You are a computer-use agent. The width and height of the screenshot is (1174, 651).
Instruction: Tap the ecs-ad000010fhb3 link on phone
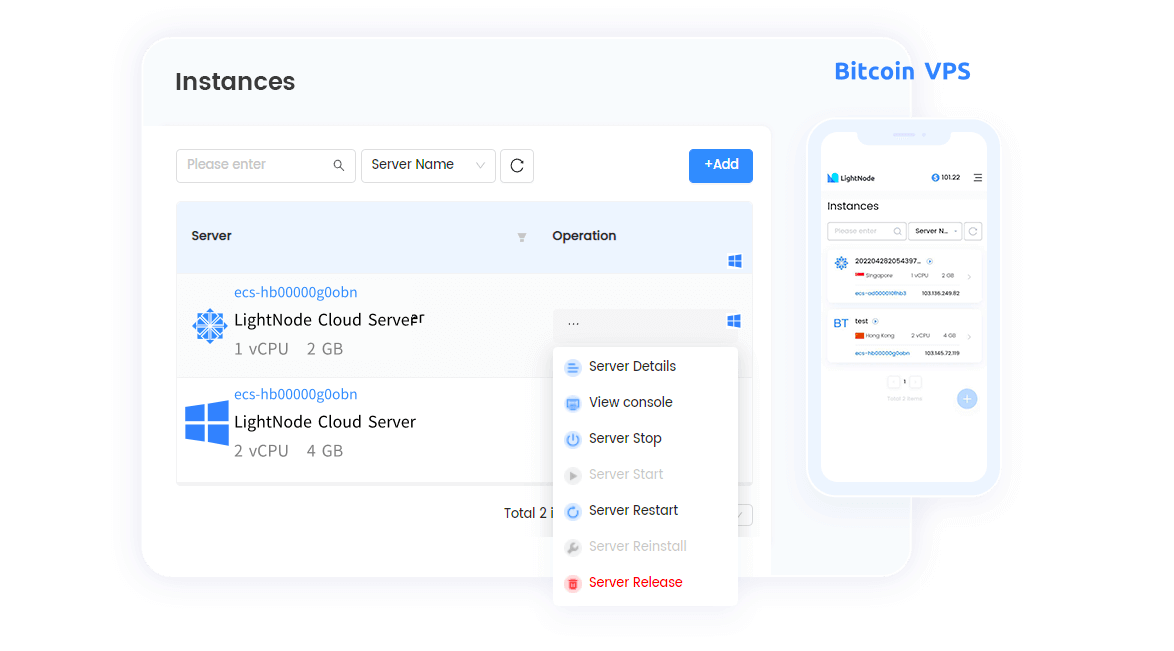pyautogui.click(x=880, y=294)
